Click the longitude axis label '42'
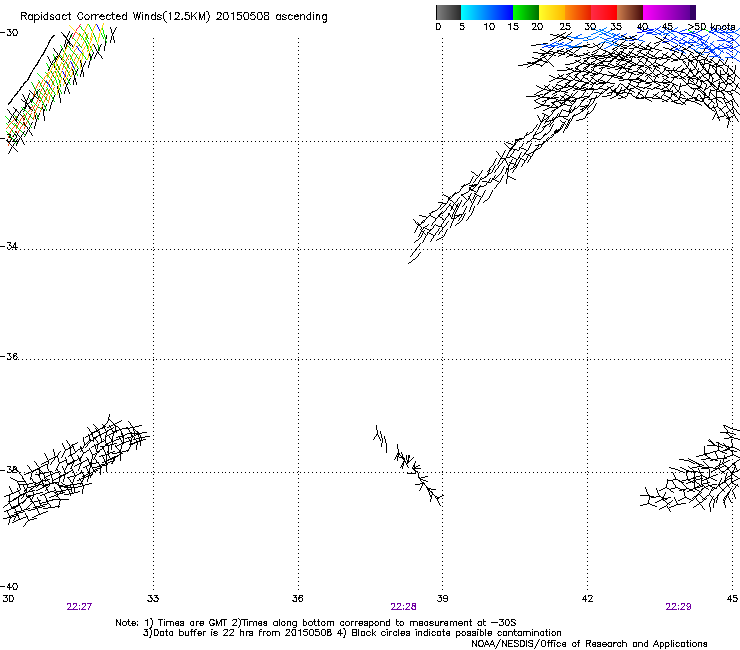This screenshot has width=740, height=650. [x=587, y=599]
